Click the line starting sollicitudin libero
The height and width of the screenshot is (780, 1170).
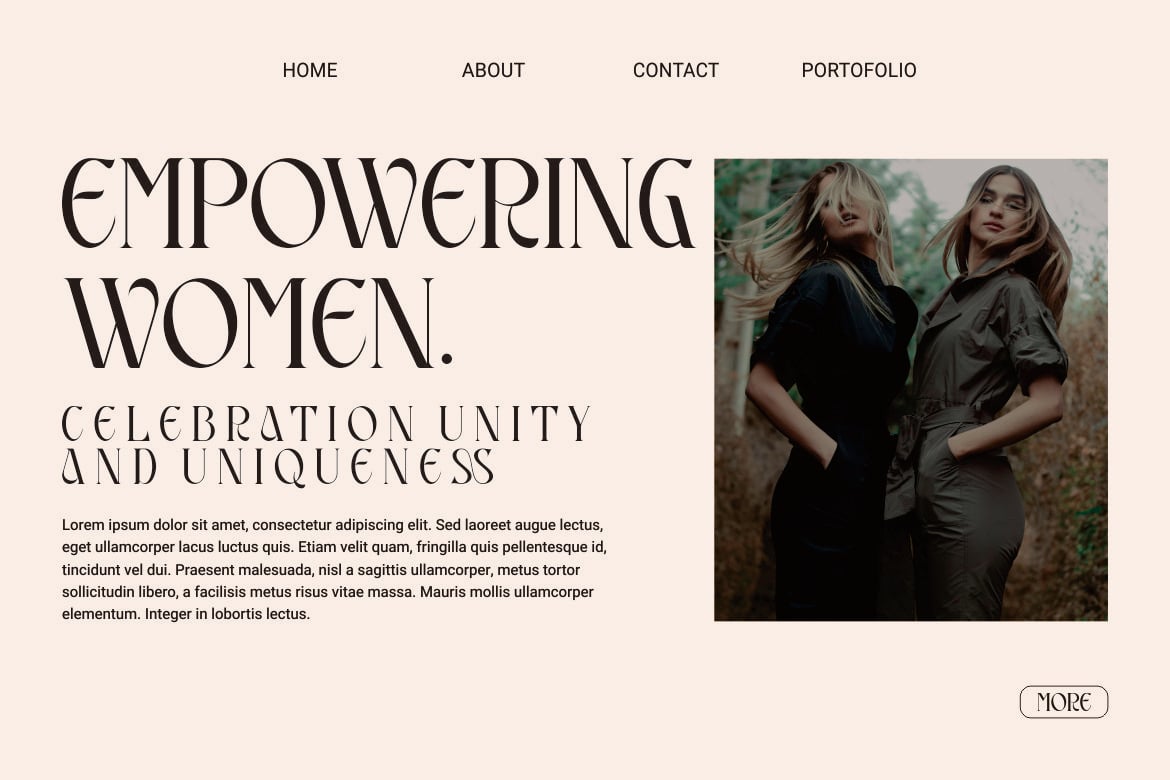click(x=328, y=592)
